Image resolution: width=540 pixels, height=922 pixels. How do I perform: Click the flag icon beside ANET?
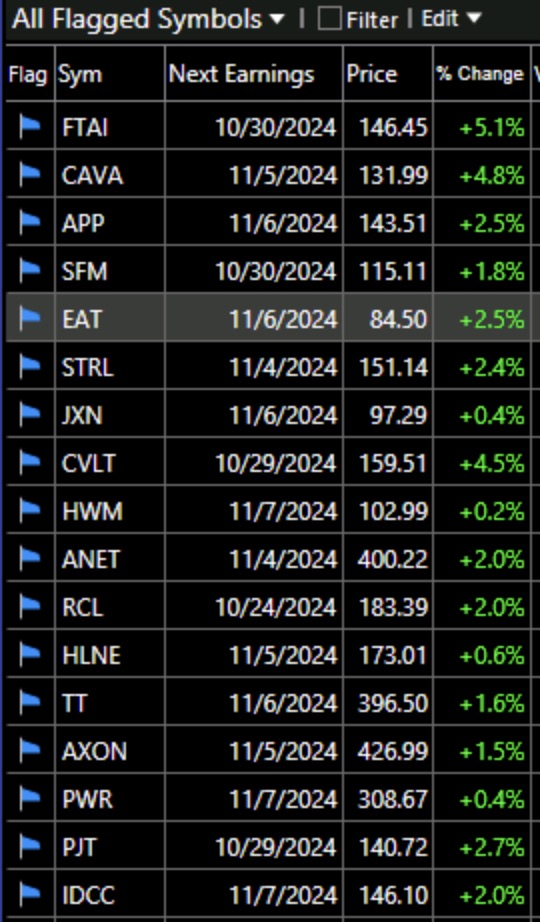click(29, 559)
